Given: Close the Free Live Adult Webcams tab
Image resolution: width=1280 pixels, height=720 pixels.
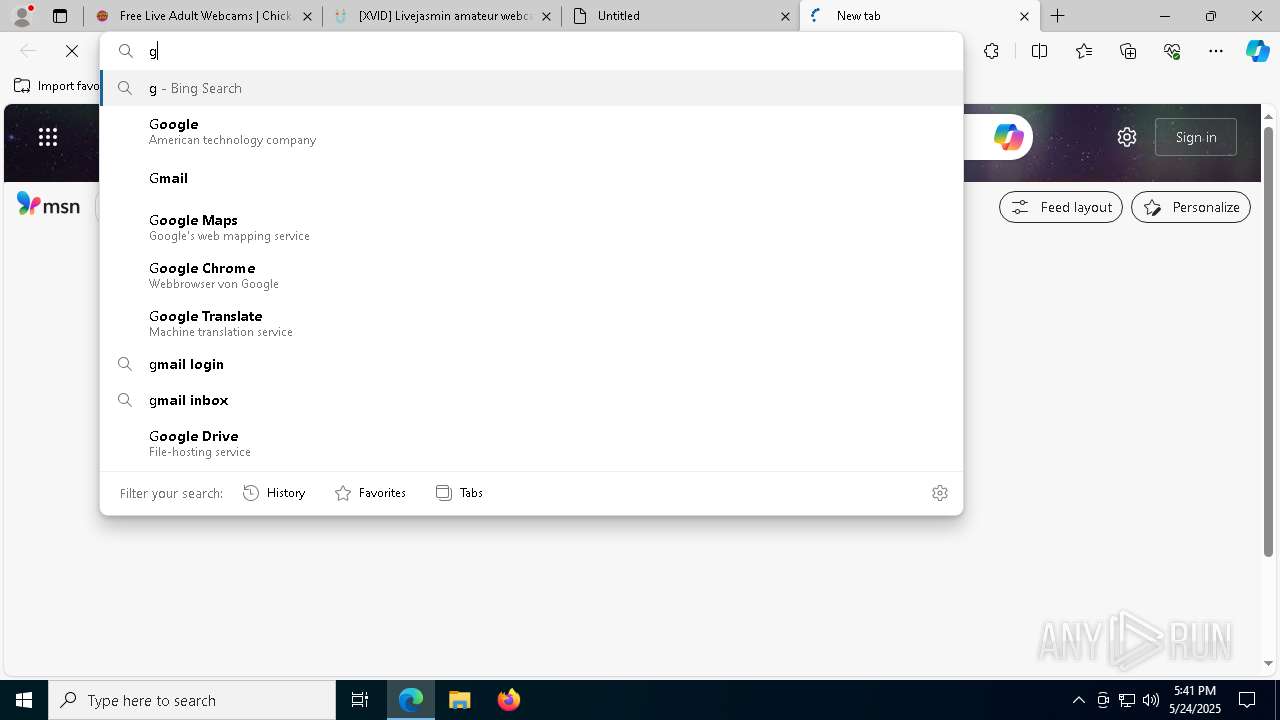Looking at the screenshot, I should point(308,16).
